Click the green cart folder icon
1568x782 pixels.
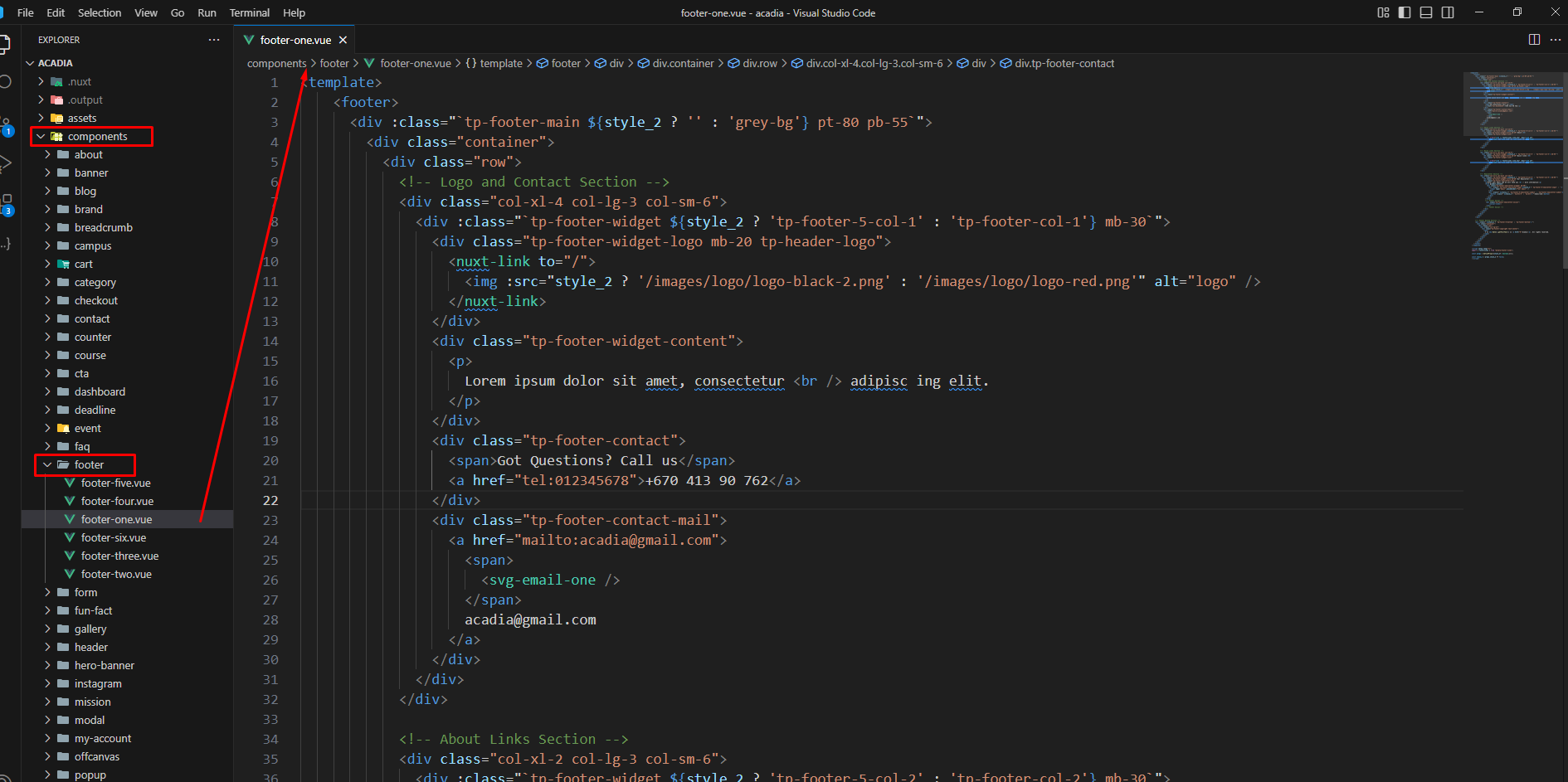63,264
